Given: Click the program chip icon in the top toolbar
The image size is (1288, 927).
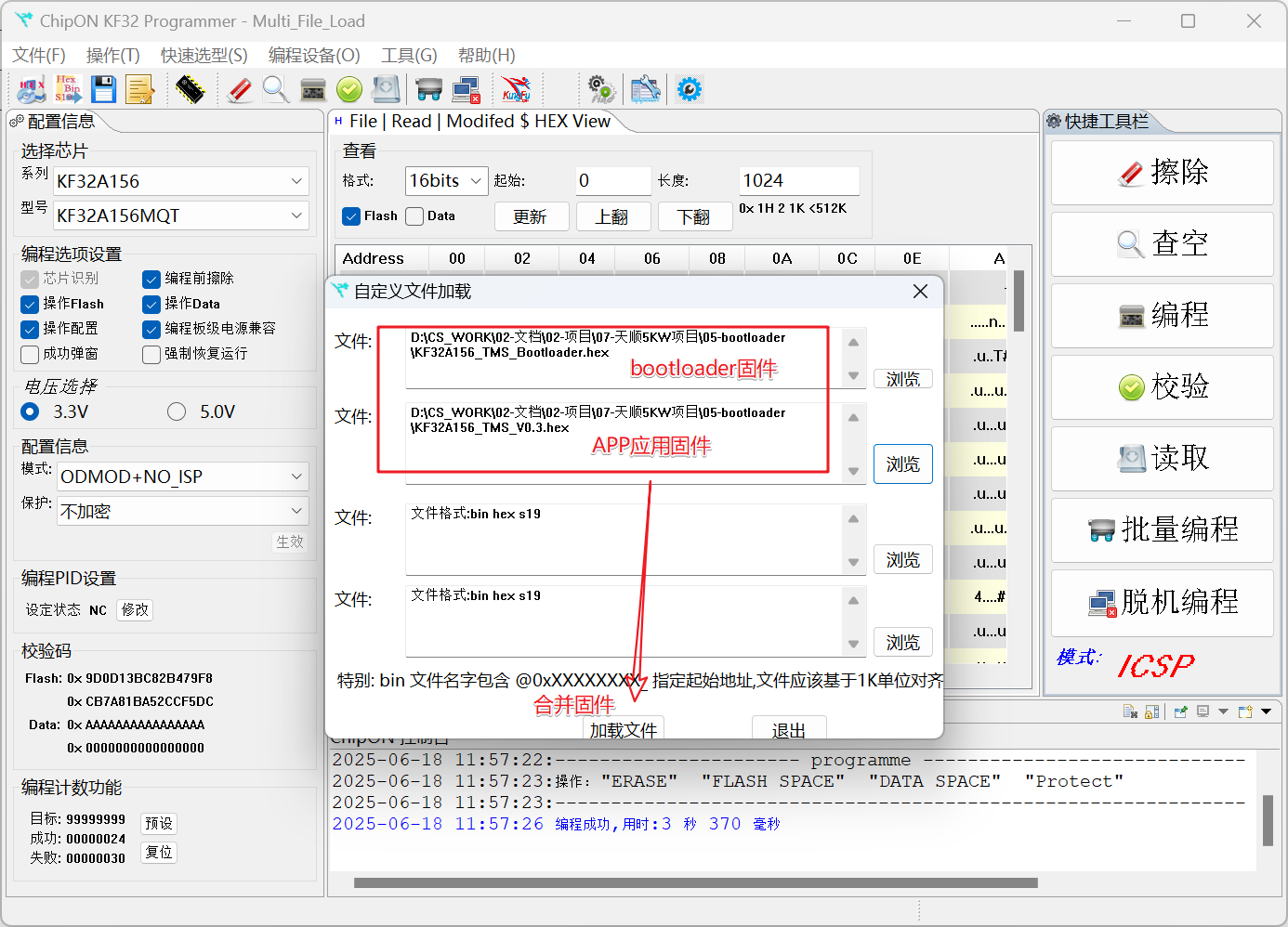Looking at the screenshot, I should click(x=313, y=90).
